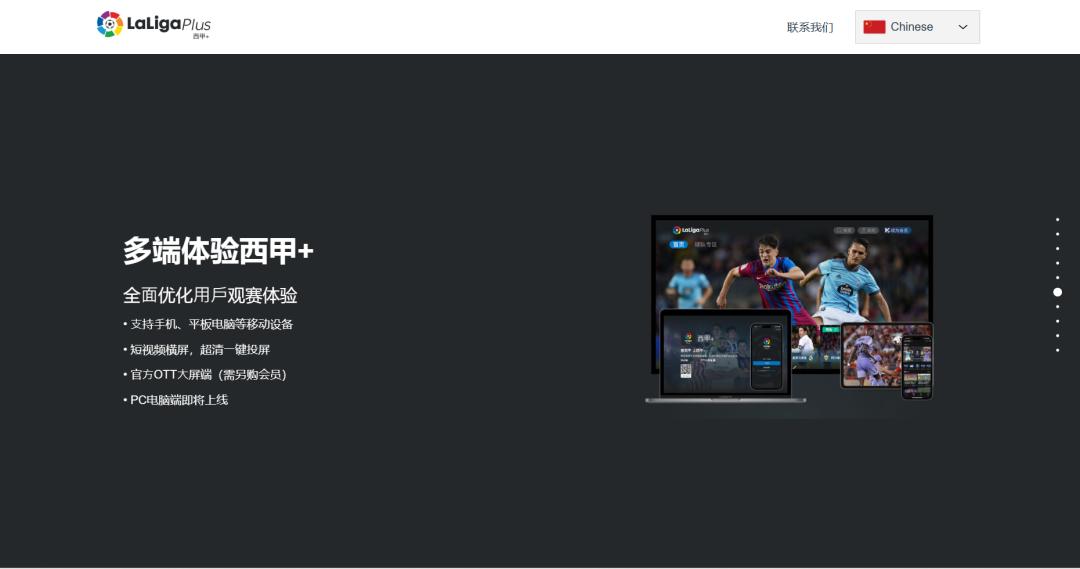Screen dimensions: 1080x569
Task: Jump to the last section navigation dot
Action: tap(1057, 350)
